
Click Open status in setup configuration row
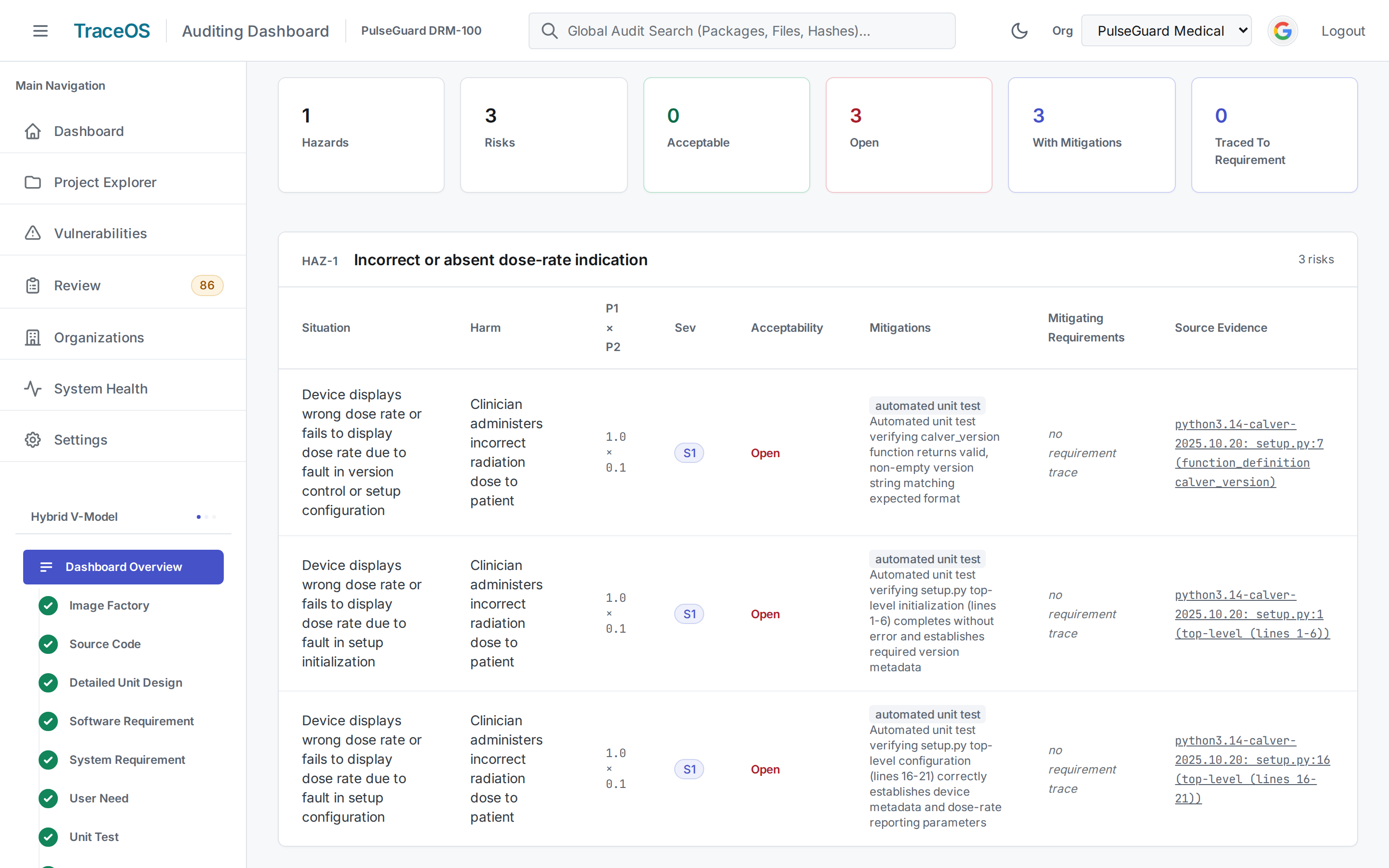[765, 769]
